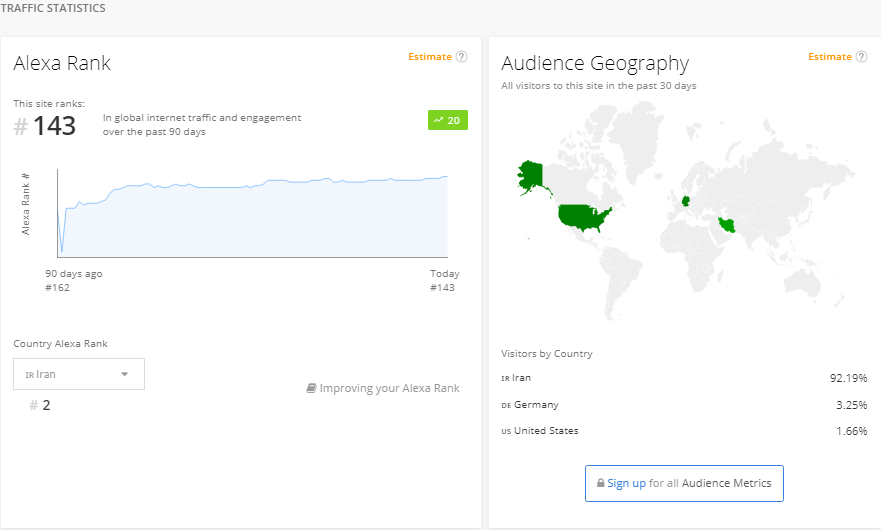Select United States on the world map
The height and width of the screenshot is (530, 881).
coord(583,218)
